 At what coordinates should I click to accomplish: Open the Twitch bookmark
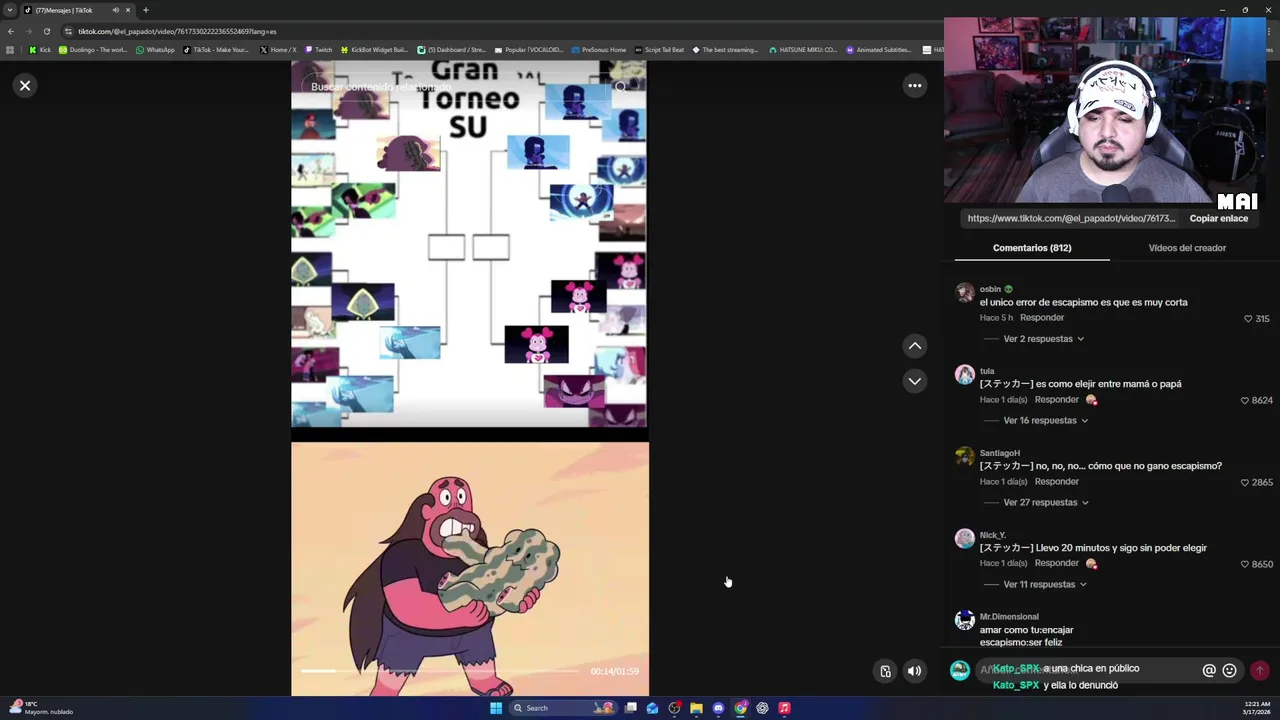(x=319, y=50)
